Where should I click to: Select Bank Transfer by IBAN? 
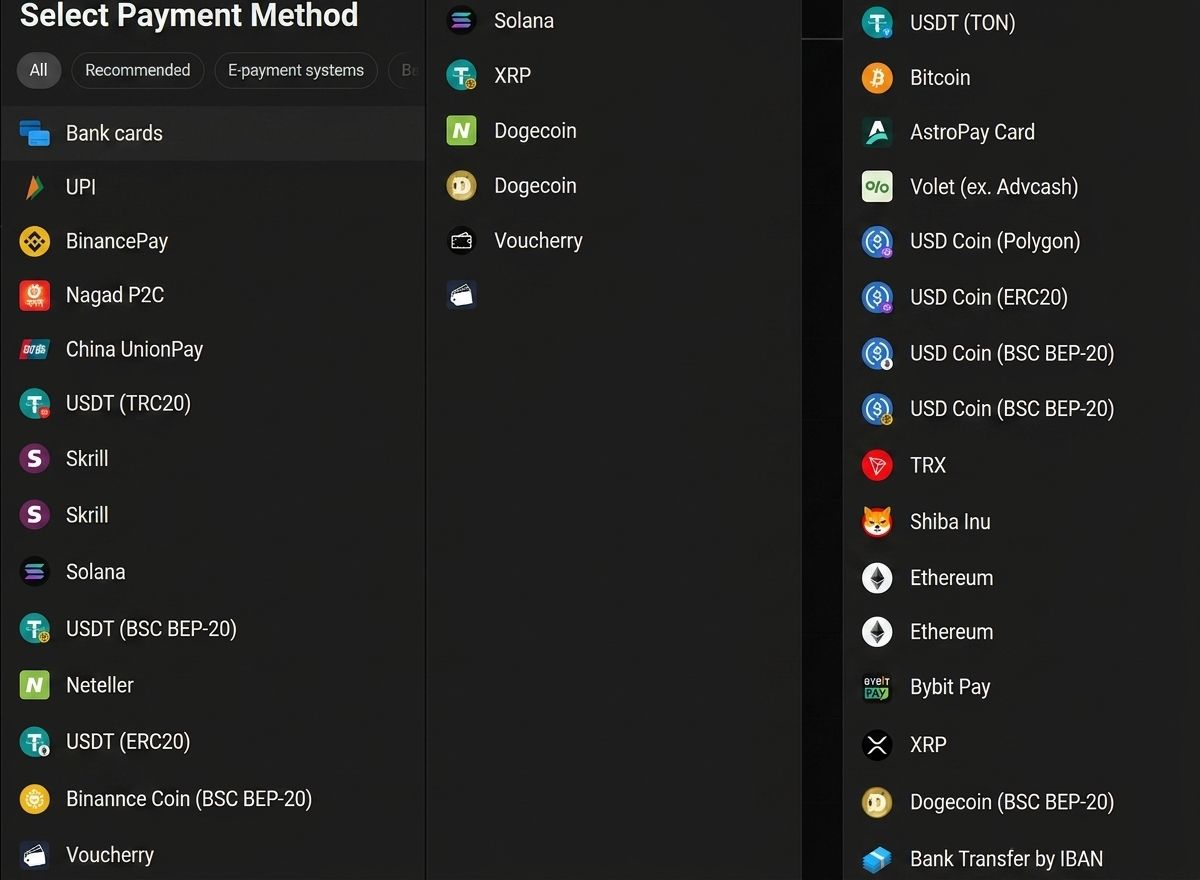click(x=1007, y=858)
